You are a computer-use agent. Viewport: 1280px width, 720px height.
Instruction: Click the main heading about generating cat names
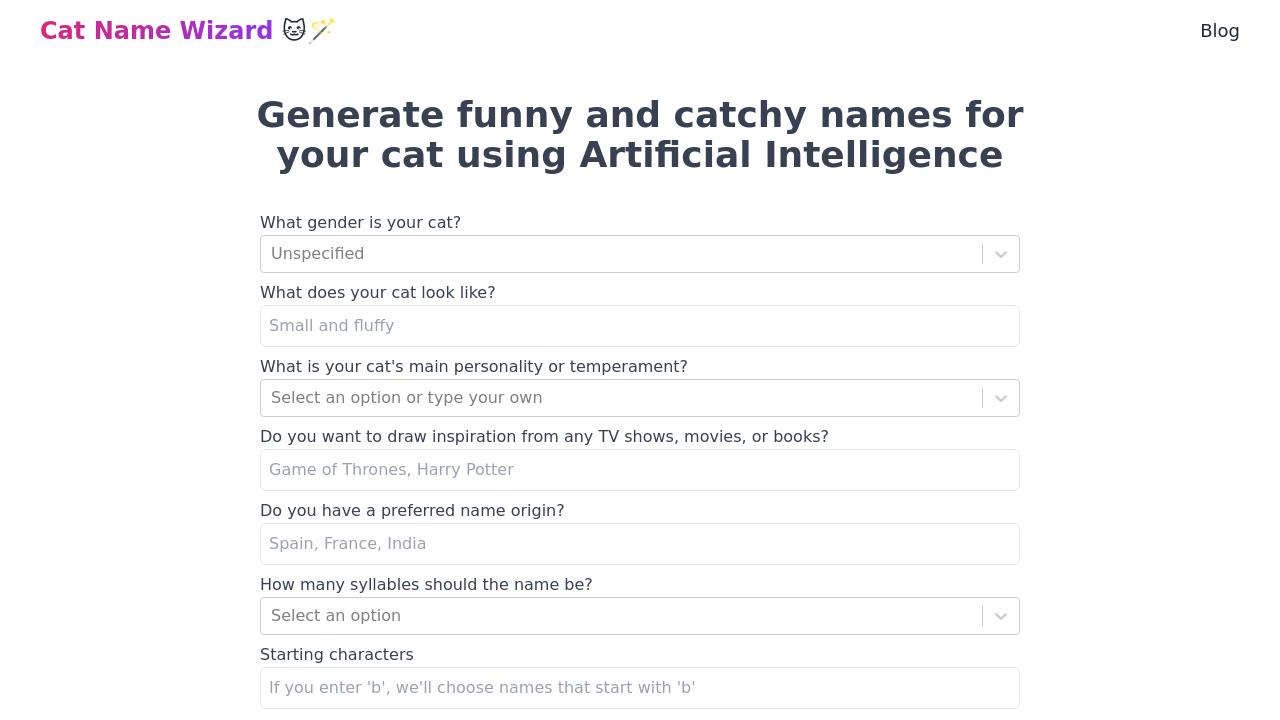coord(640,135)
